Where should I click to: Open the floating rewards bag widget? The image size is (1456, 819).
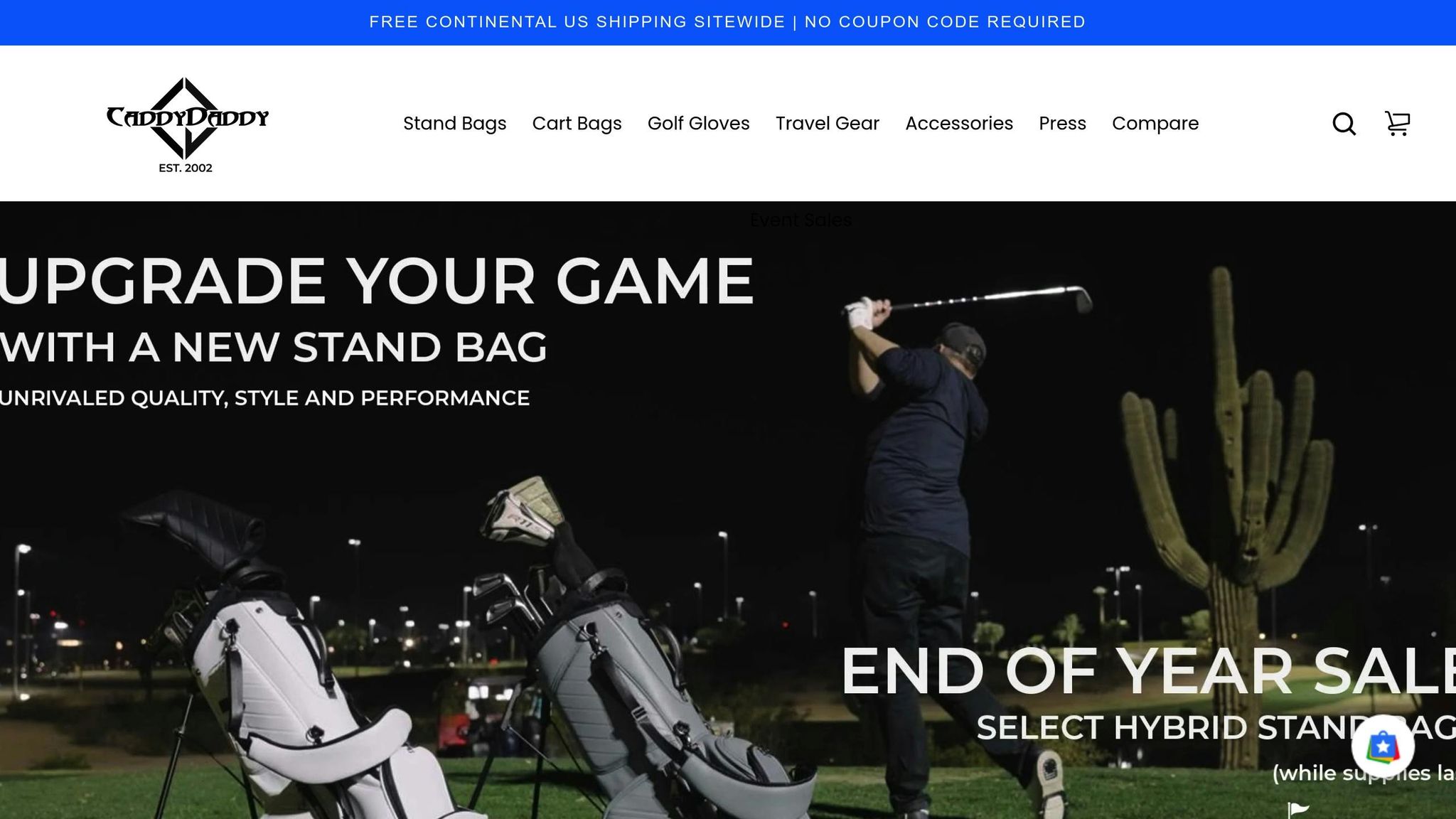[x=1383, y=746]
